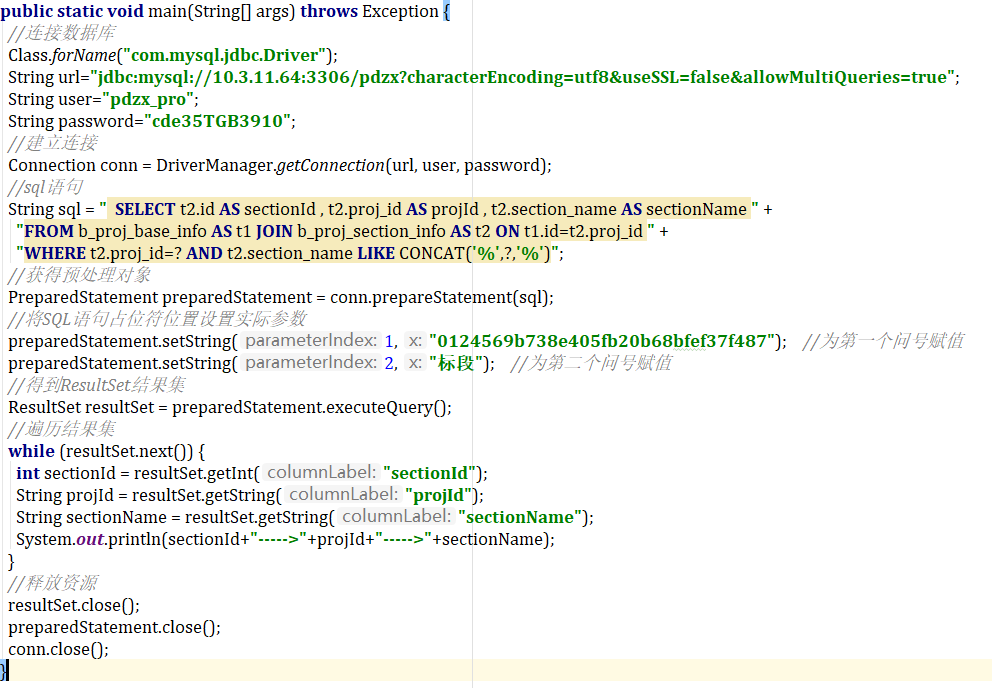Click the //sql语句 comment
Image resolution: width=992 pixels, height=688 pixels.
(x=46, y=187)
